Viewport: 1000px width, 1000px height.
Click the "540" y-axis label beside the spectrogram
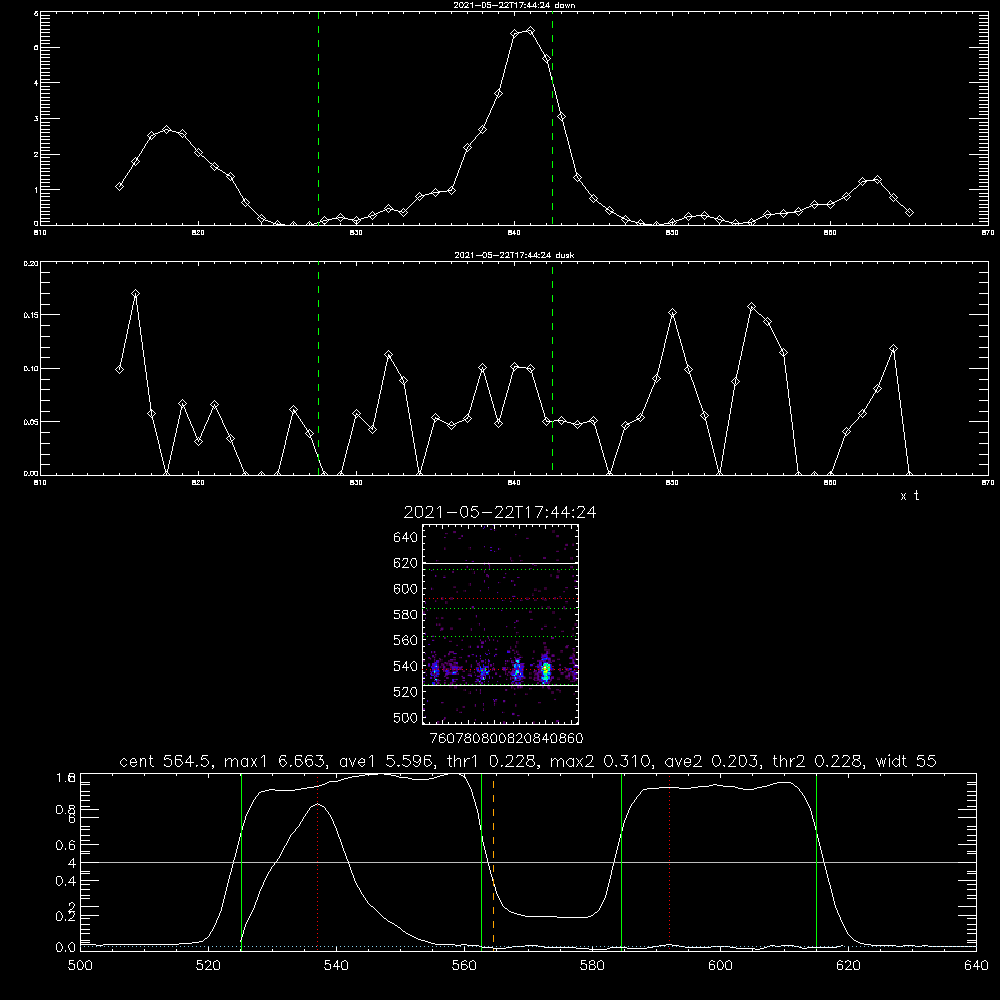point(406,666)
